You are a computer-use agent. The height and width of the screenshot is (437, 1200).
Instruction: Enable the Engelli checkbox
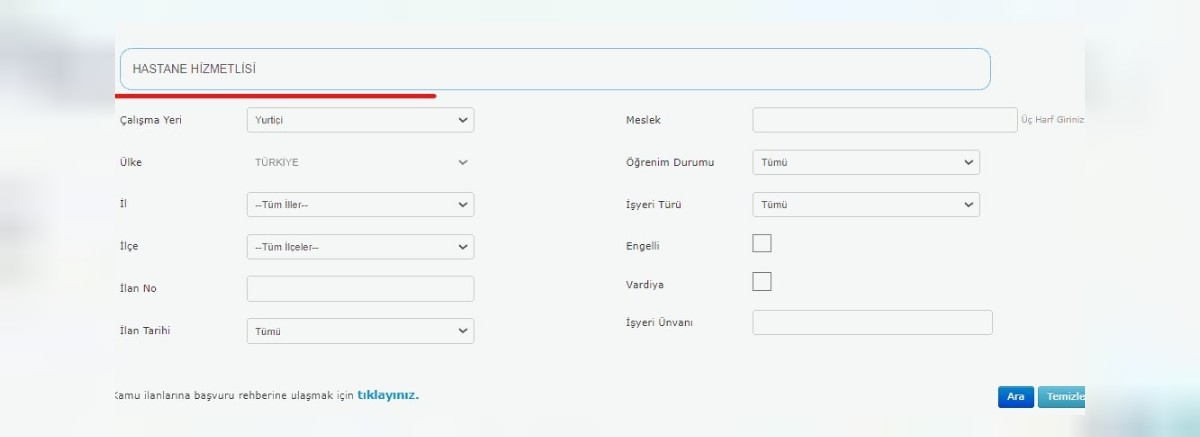(x=762, y=243)
